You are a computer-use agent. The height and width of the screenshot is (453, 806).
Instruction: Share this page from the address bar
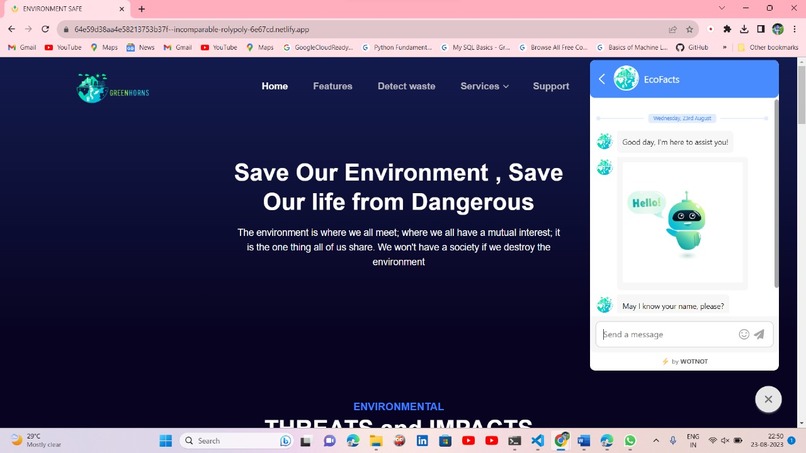[x=672, y=29]
